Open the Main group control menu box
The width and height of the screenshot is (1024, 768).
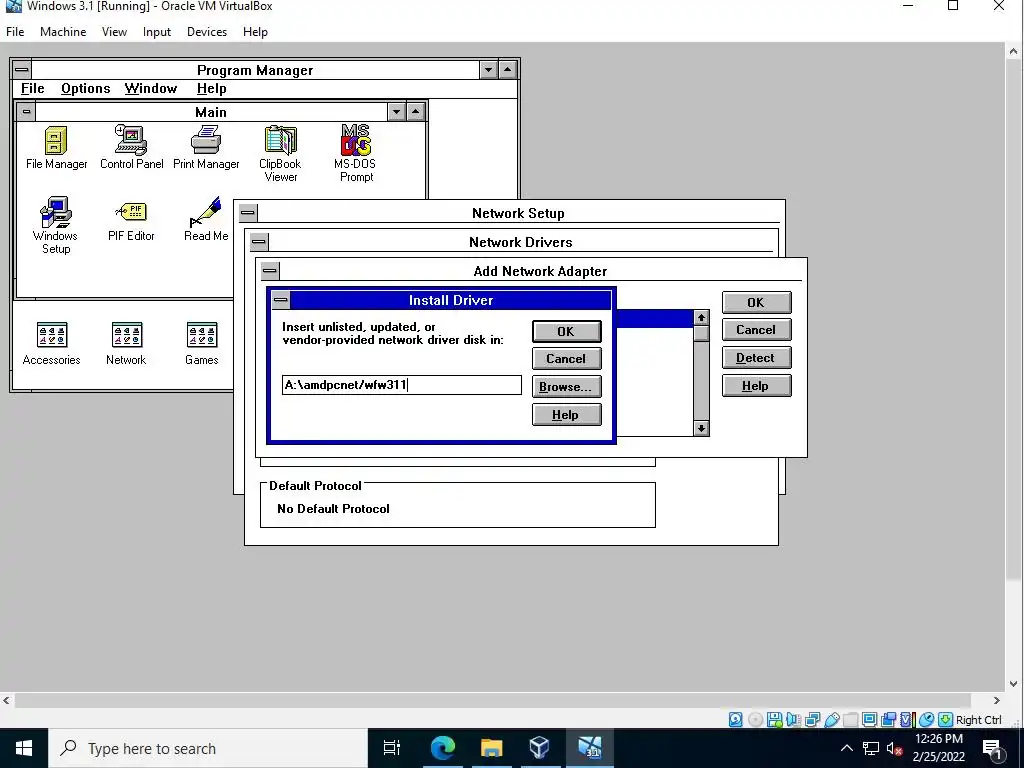click(x=26, y=112)
